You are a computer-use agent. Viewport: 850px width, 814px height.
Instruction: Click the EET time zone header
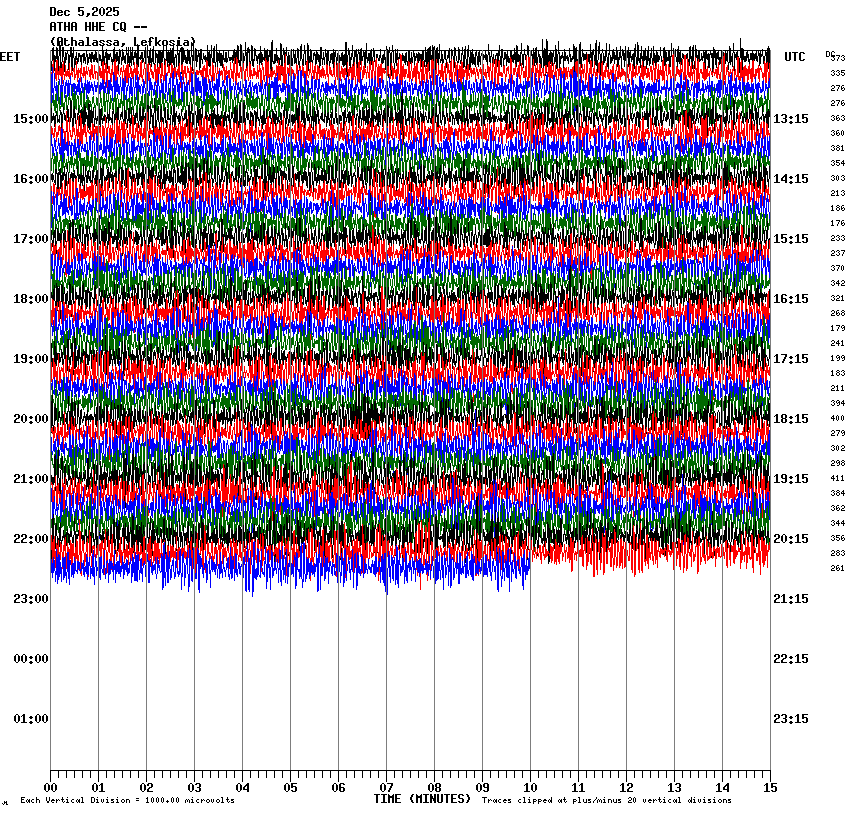point(10,57)
